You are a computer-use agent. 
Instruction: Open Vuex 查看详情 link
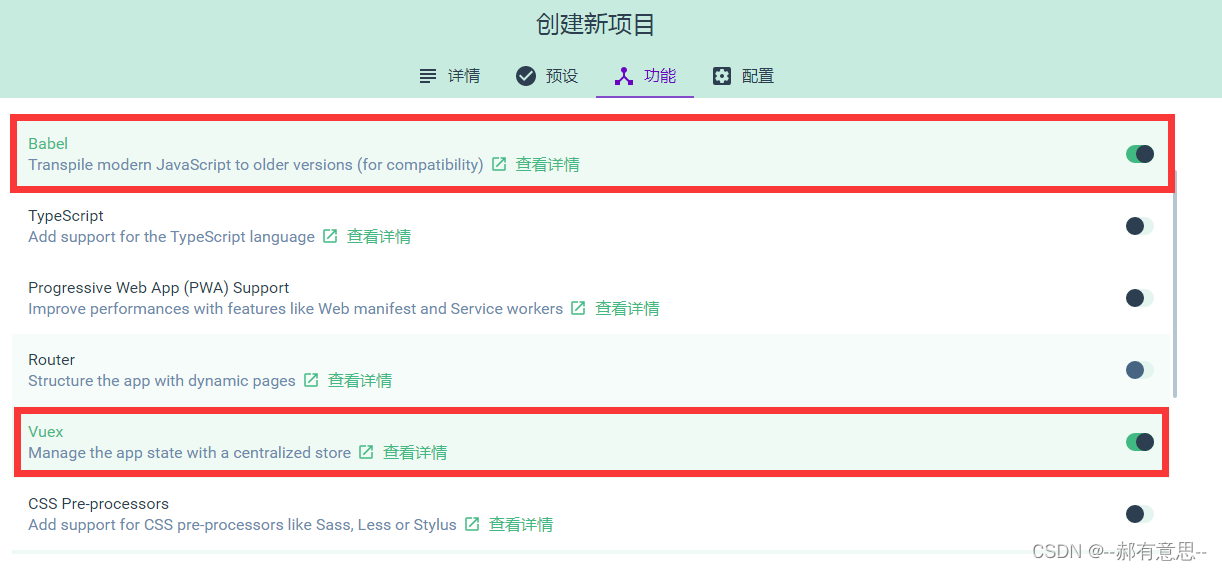(x=415, y=453)
